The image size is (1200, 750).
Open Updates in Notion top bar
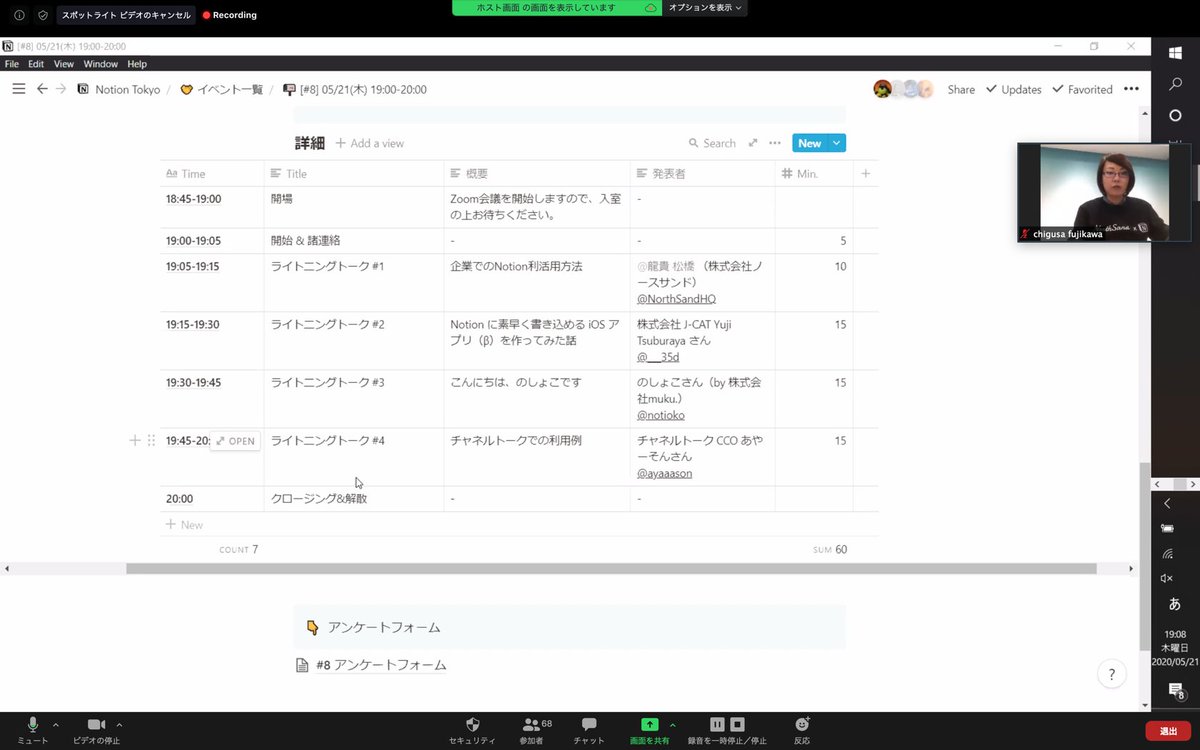[x=1013, y=89]
